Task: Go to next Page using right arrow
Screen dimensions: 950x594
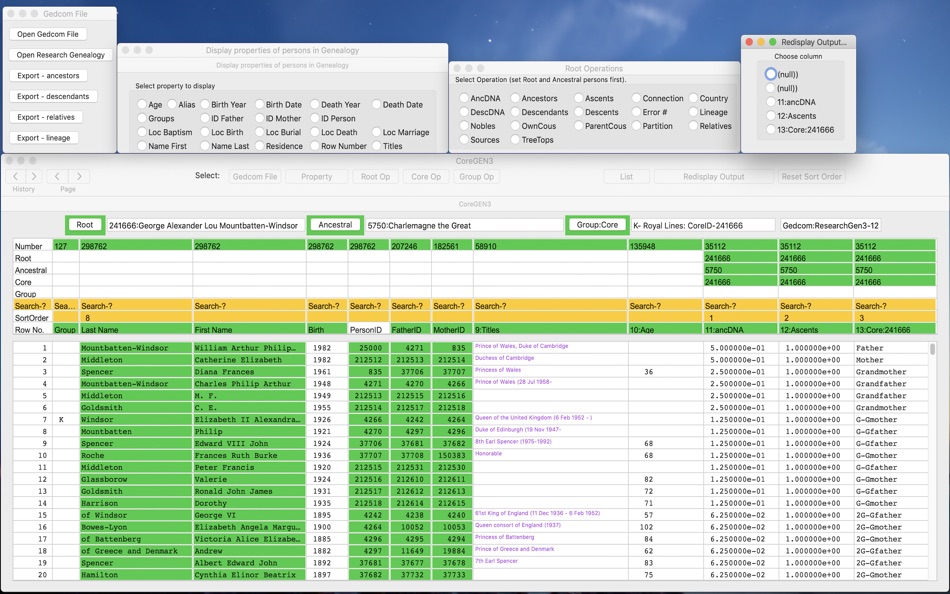Action: click(x=79, y=176)
